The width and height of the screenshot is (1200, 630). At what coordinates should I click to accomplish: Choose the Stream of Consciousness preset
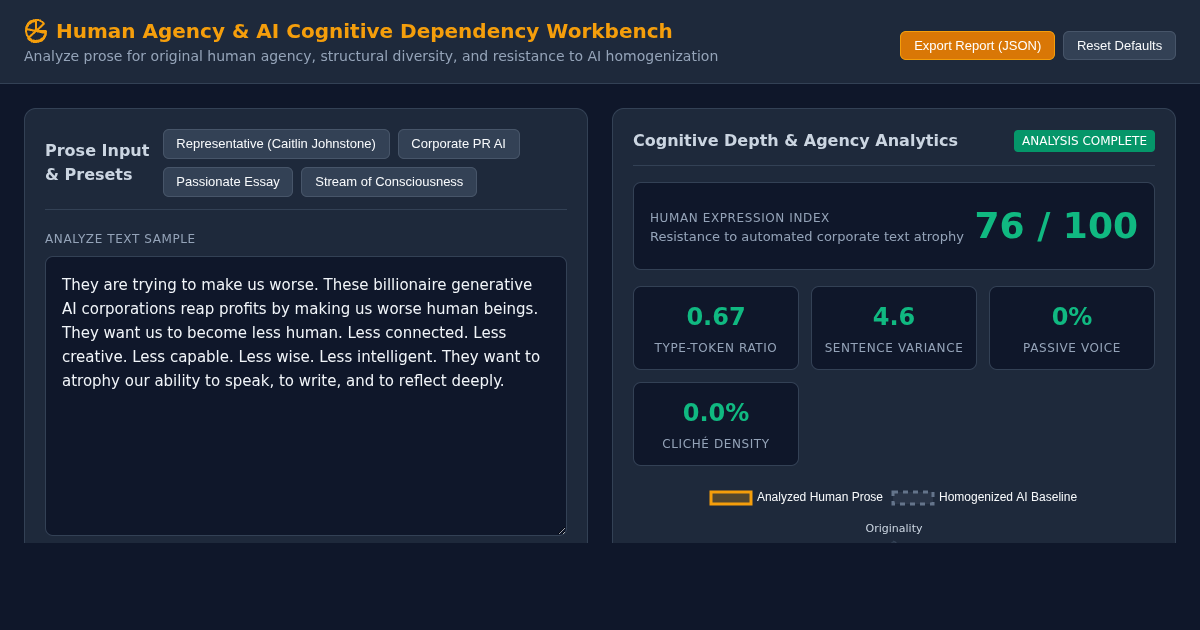click(x=389, y=182)
